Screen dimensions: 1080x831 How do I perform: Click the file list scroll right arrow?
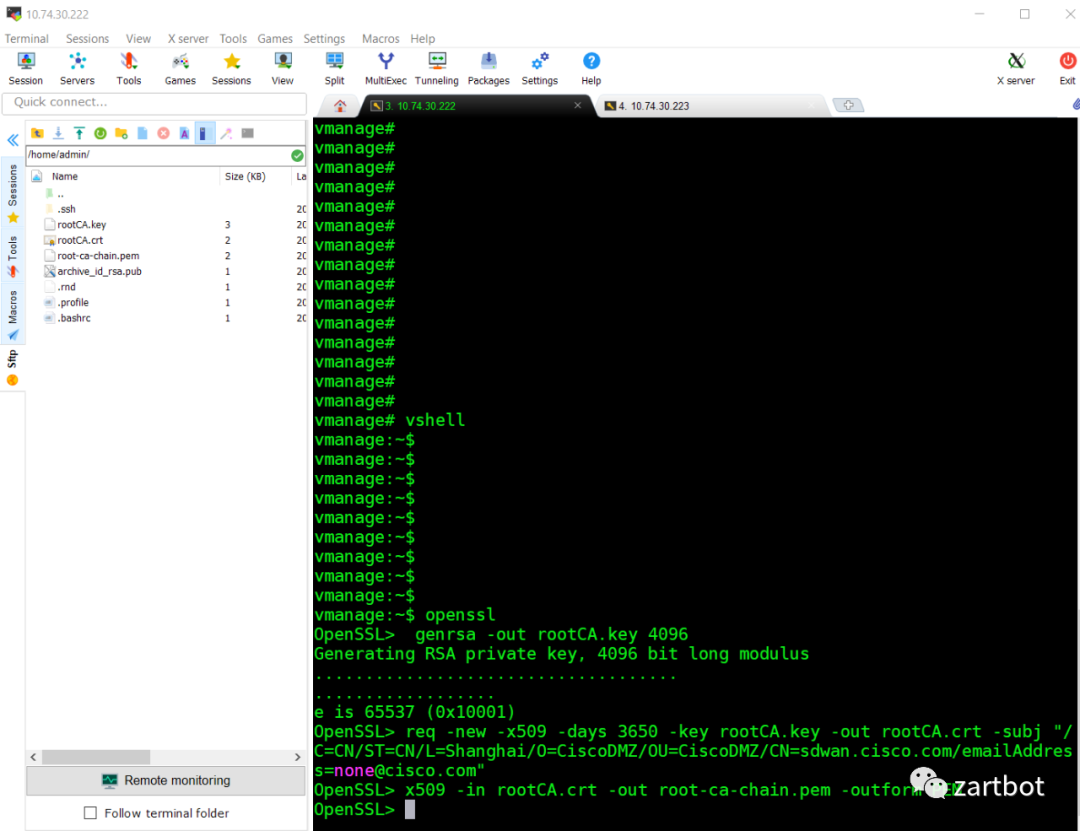click(298, 757)
